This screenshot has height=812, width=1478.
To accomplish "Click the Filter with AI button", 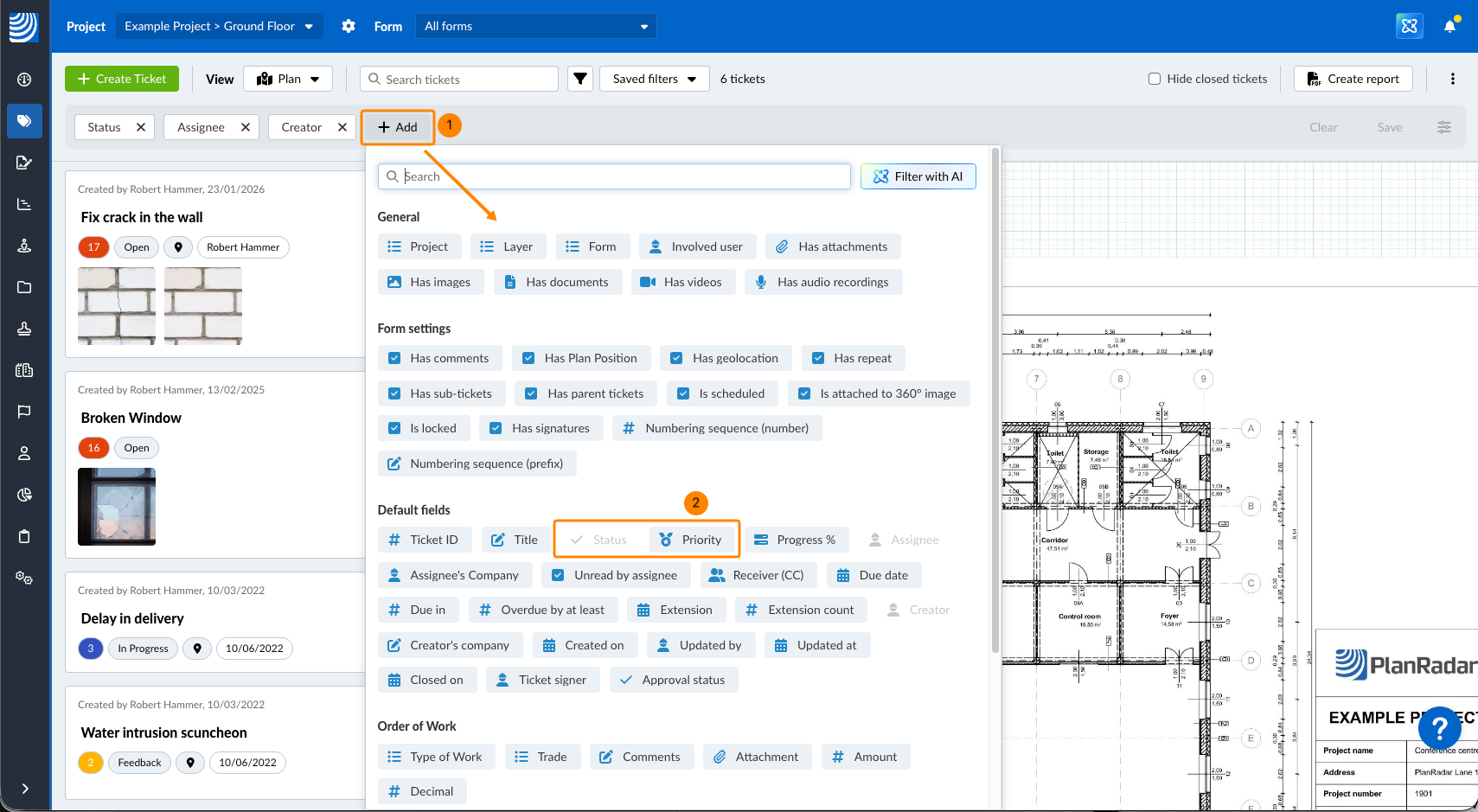I will [918, 176].
